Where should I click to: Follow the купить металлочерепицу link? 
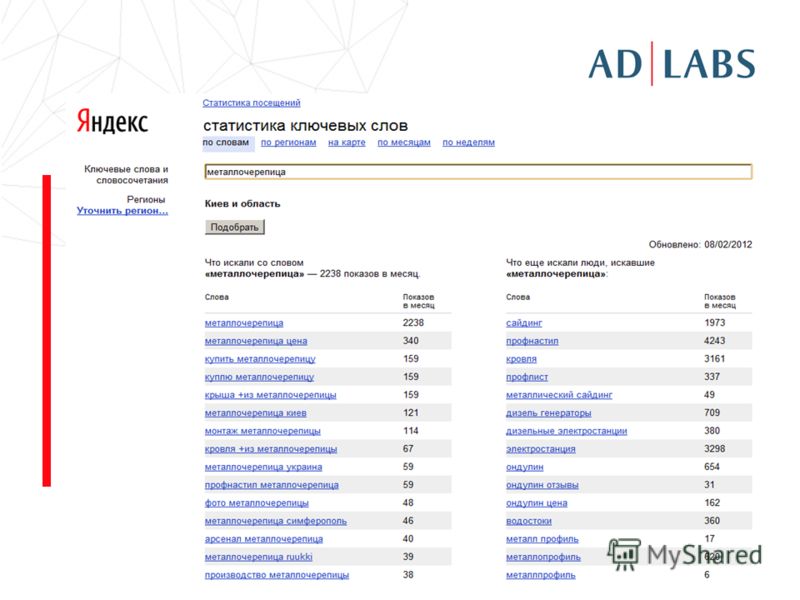[260, 359]
